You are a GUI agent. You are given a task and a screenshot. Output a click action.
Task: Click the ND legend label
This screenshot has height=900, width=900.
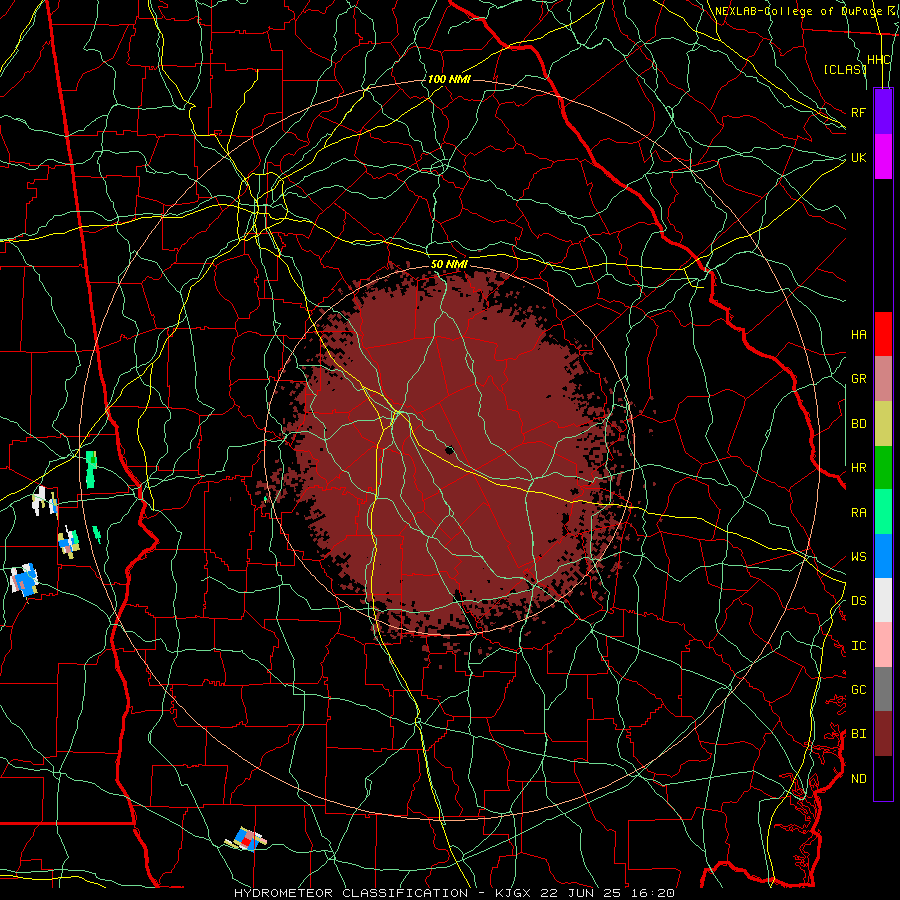(x=858, y=779)
